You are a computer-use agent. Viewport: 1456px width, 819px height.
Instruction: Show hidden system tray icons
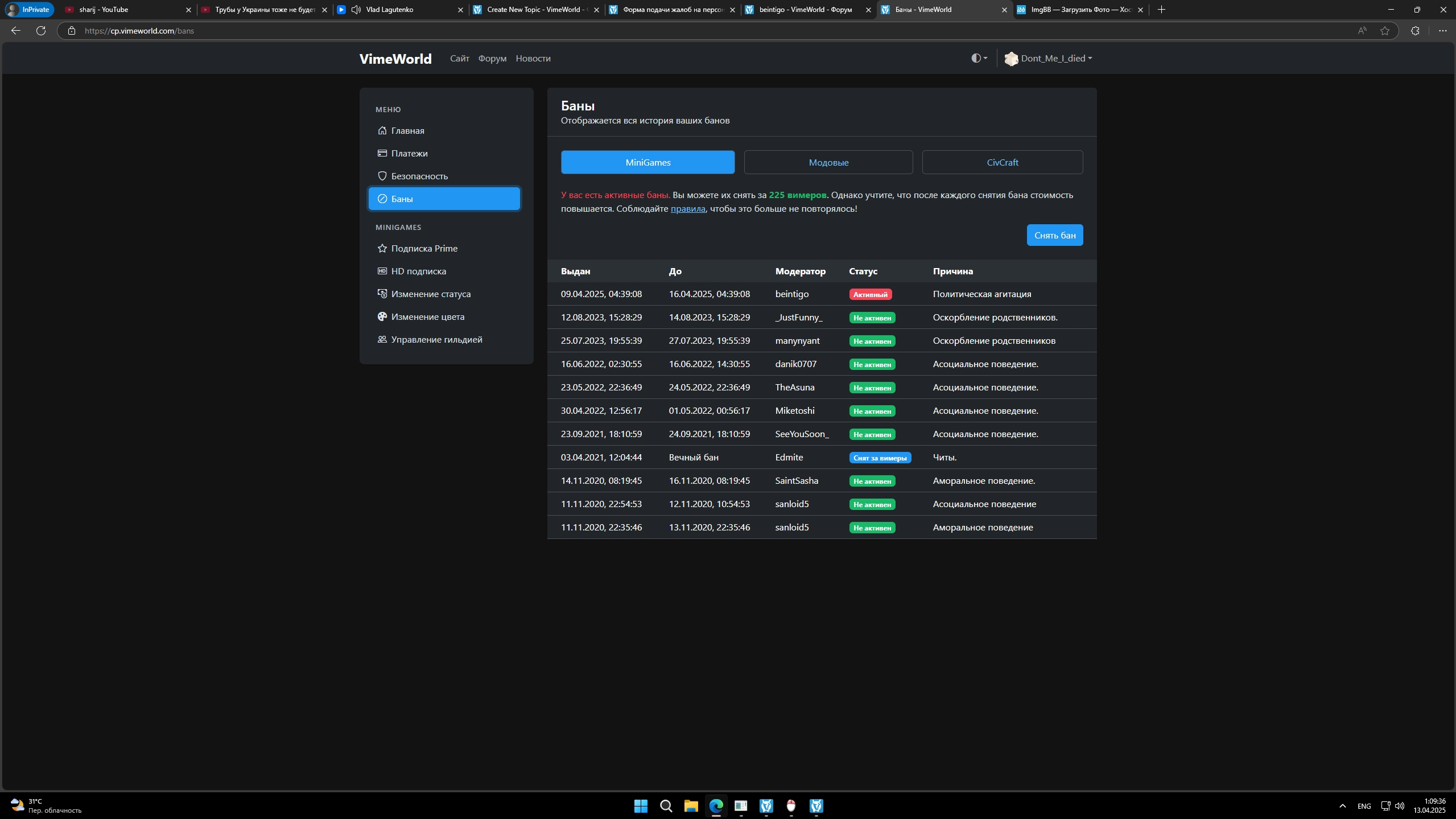coord(1342,806)
